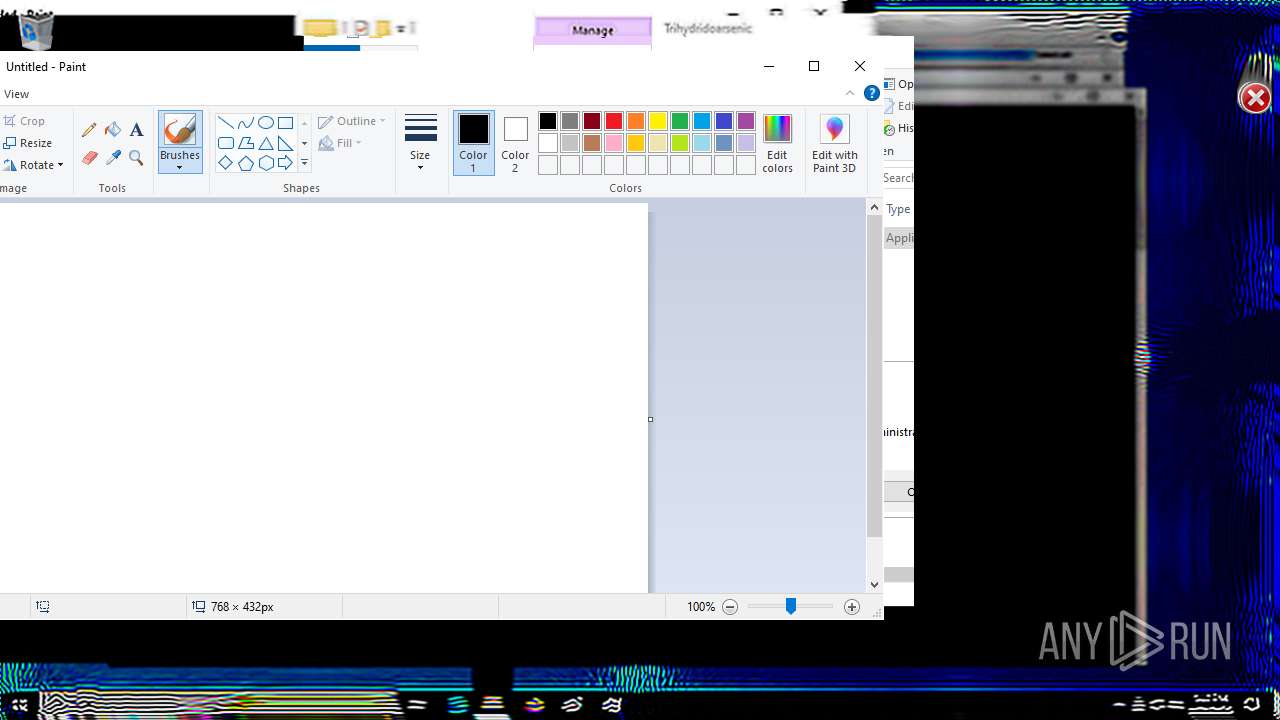Click the Manage tab in background window
This screenshot has height=720, width=1280.
[x=593, y=30]
